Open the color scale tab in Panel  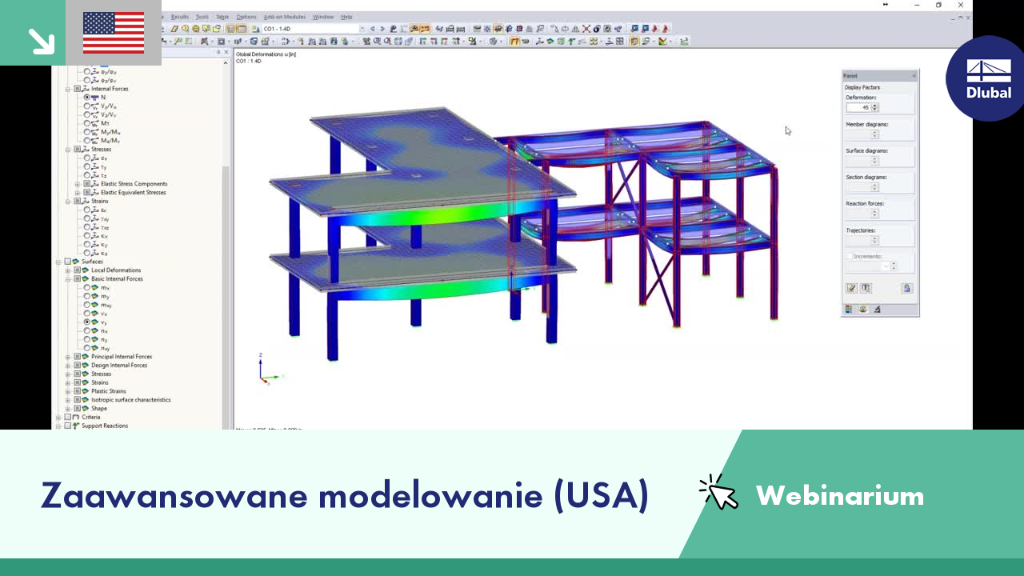pos(848,310)
